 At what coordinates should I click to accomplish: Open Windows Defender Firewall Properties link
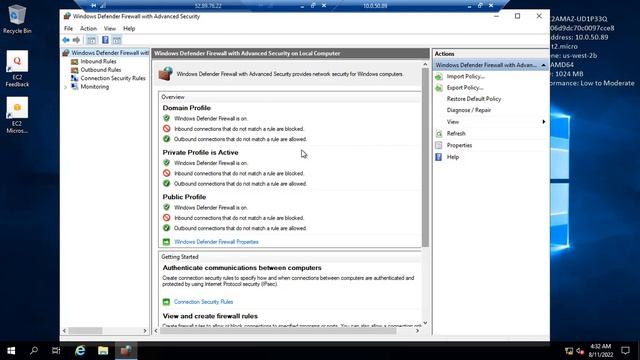[216, 242]
